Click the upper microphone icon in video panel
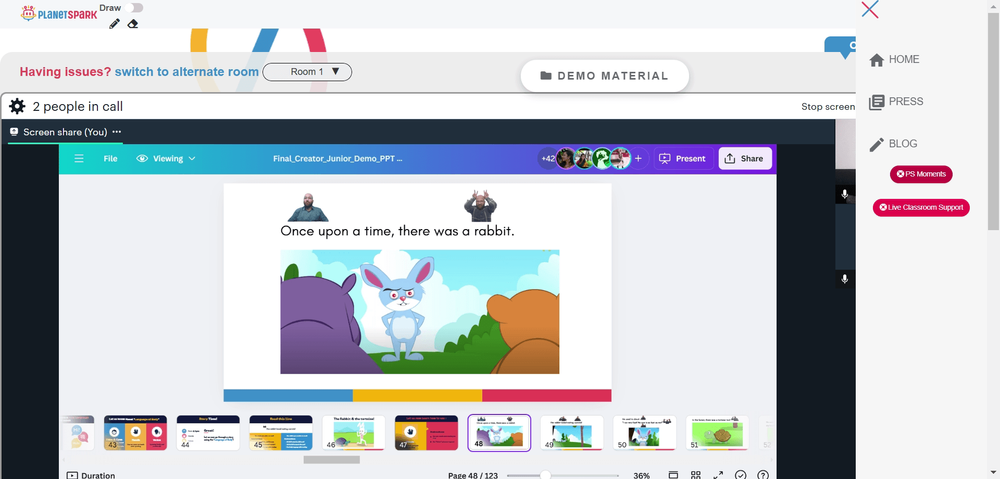The image size is (1000, 479). tap(844, 195)
